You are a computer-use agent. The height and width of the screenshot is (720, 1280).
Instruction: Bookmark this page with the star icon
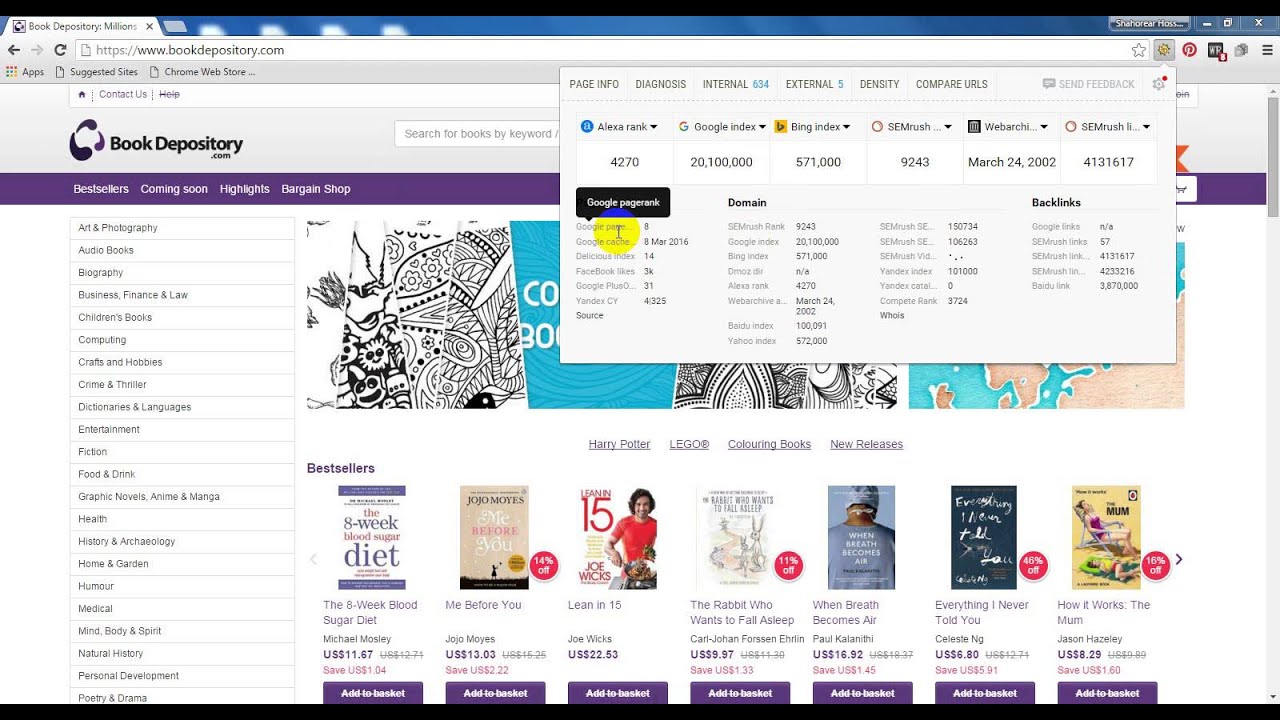point(1138,49)
